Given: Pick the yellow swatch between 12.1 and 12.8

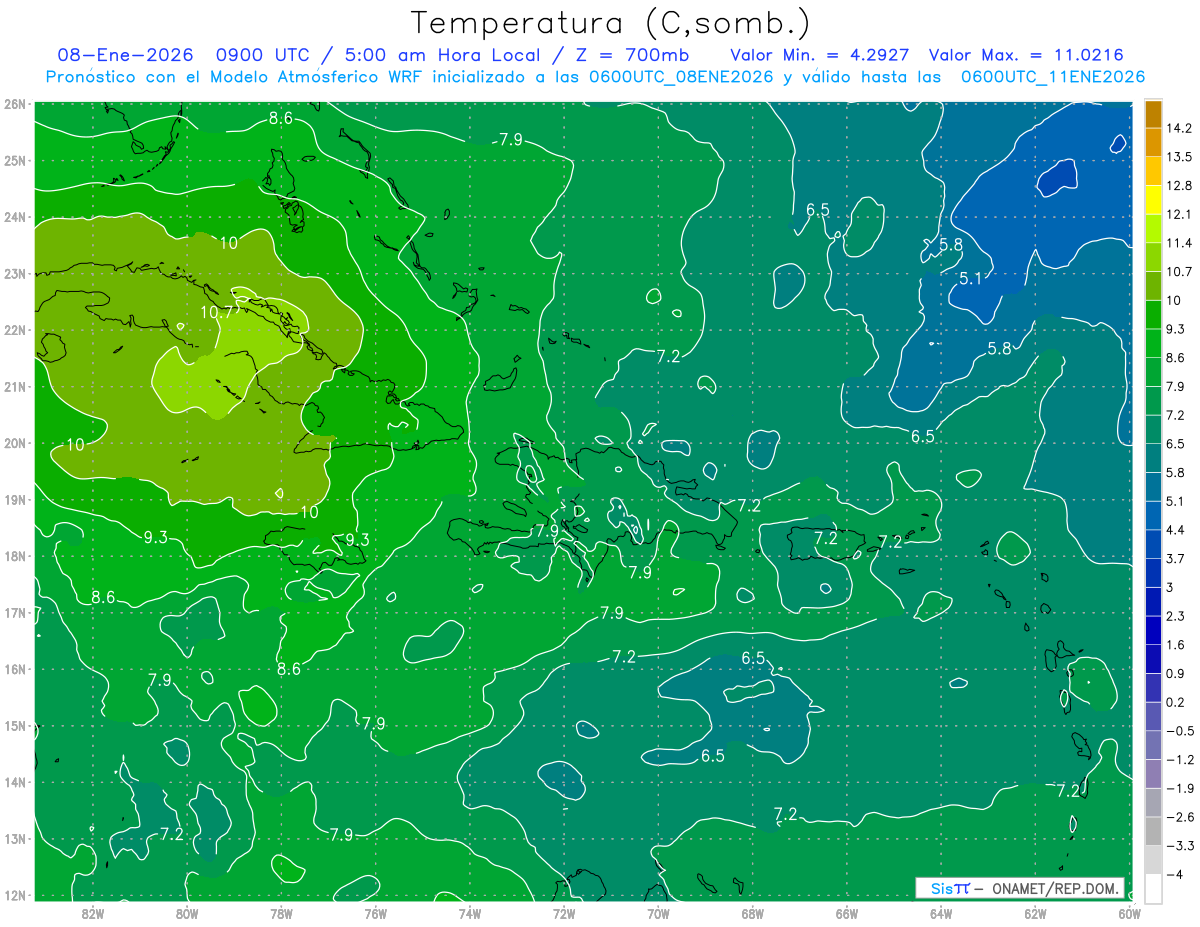Looking at the screenshot, I should (x=1153, y=199).
